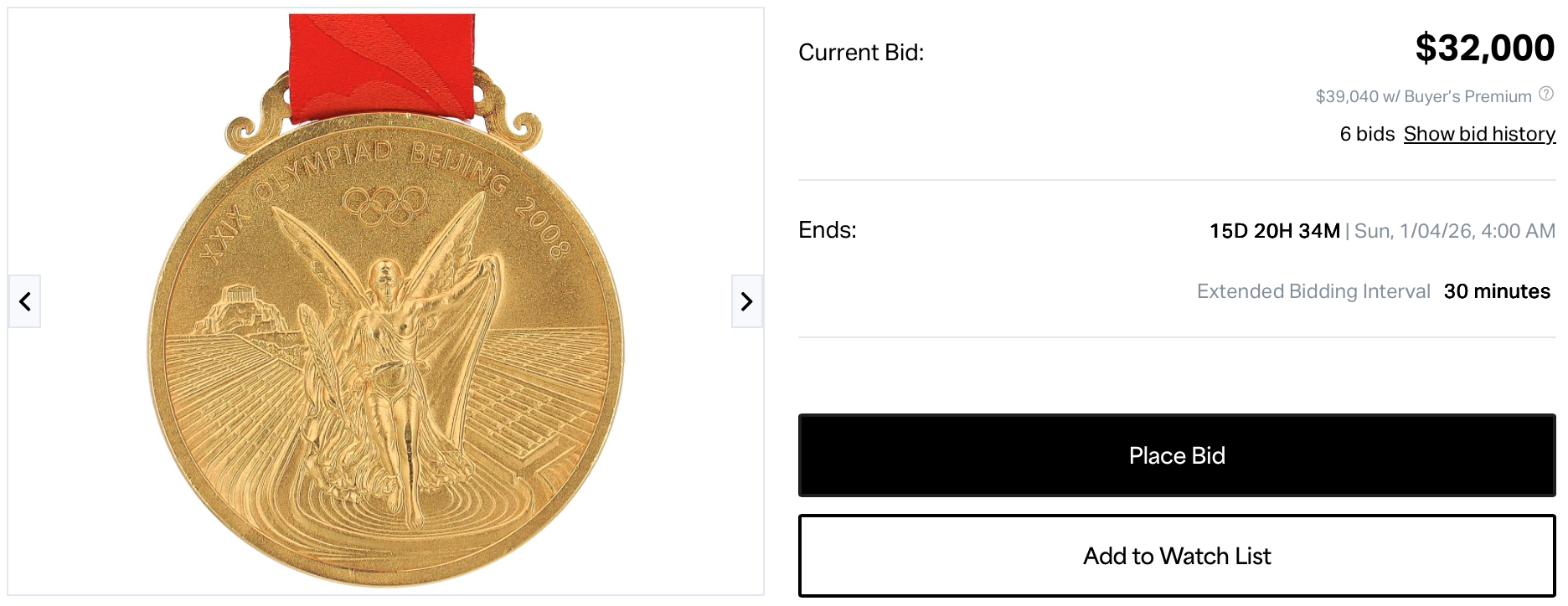Advance to the next medal image
1568x606 pixels.
(746, 301)
